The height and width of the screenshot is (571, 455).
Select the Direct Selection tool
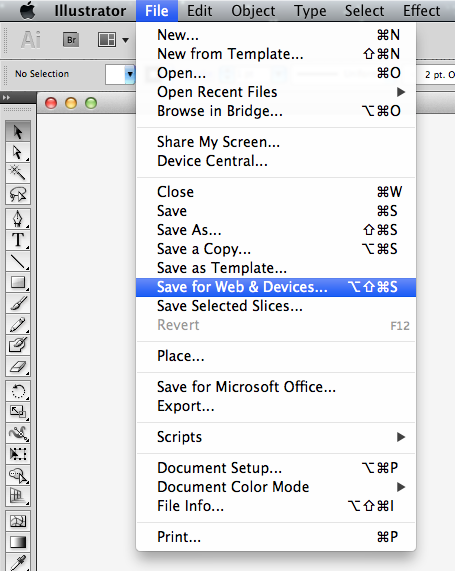[x=17, y=152]
